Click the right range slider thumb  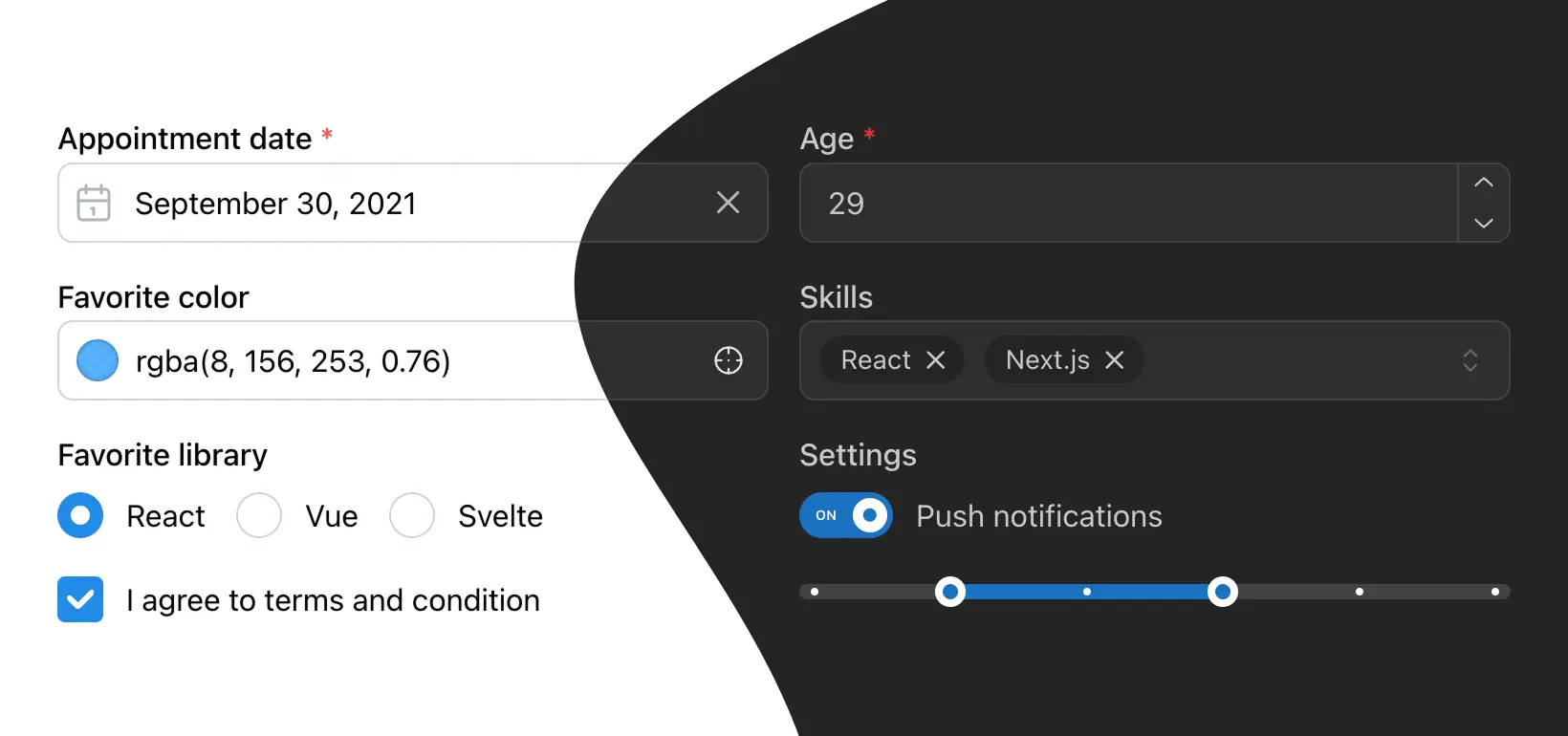(1222, 592)
